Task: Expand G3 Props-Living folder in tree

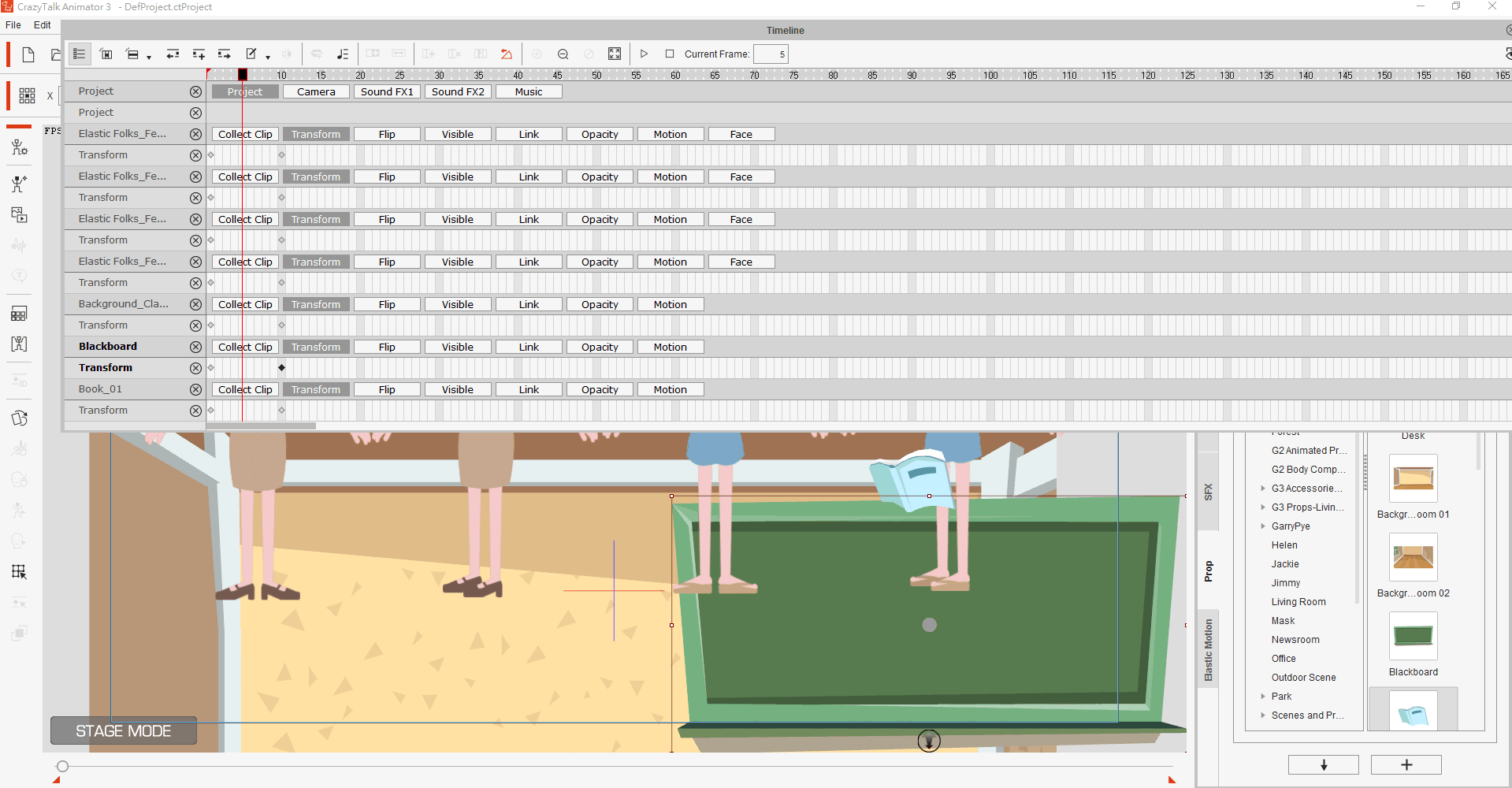Action: (1263, 507)
